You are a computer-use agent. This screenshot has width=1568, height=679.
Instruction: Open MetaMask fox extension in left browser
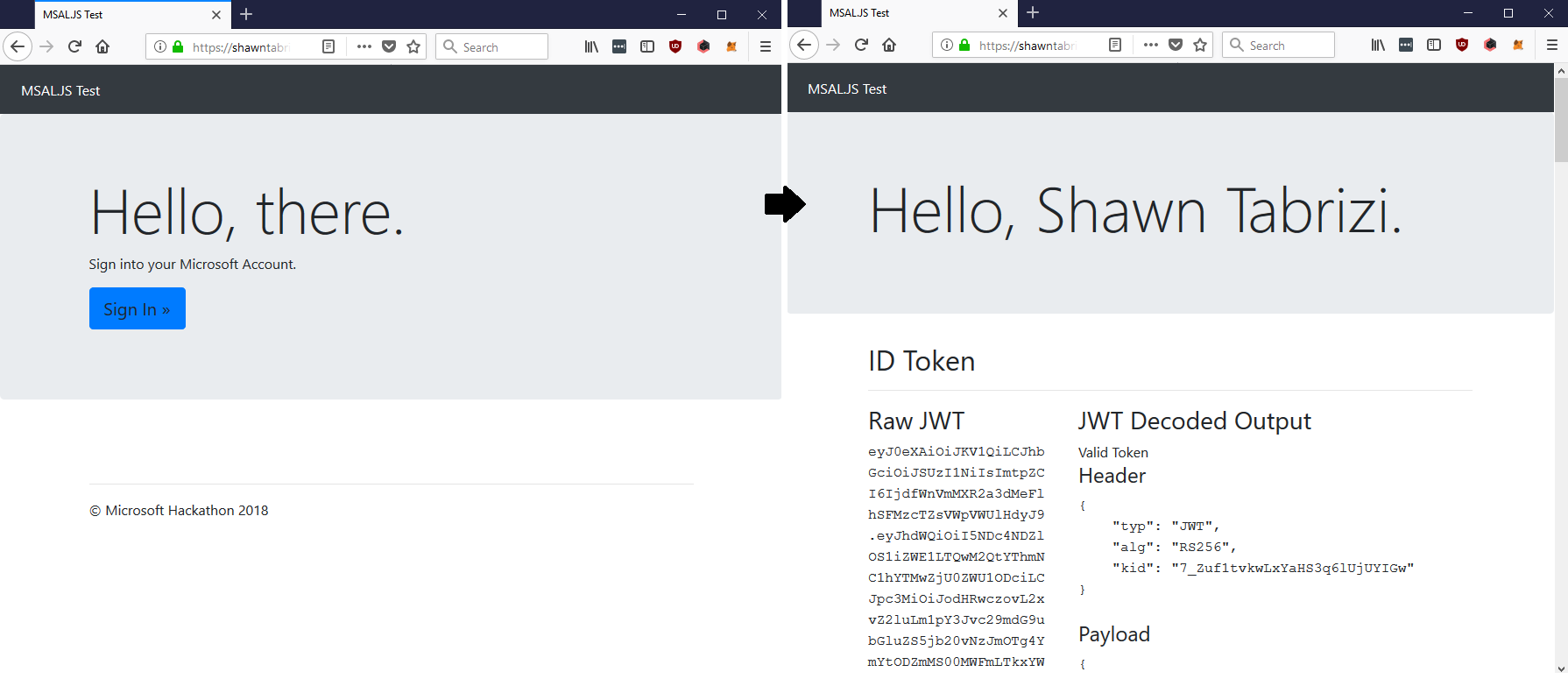pos(731,46)
